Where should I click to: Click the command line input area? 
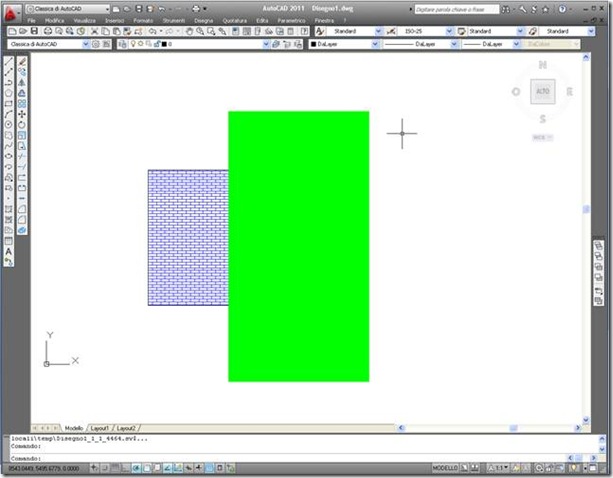coord(289,458)
